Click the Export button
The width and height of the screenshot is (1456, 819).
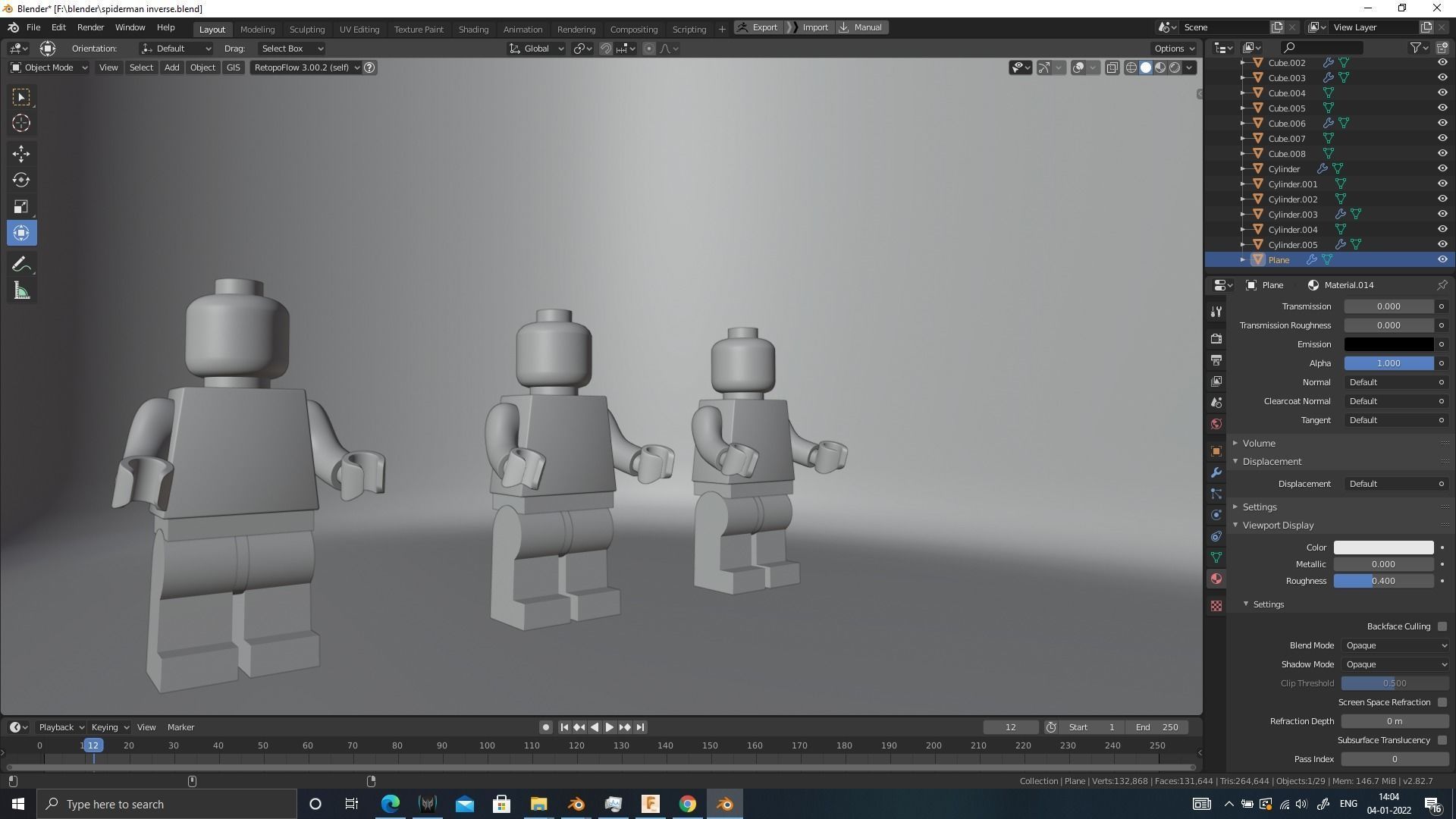(758, 27)
